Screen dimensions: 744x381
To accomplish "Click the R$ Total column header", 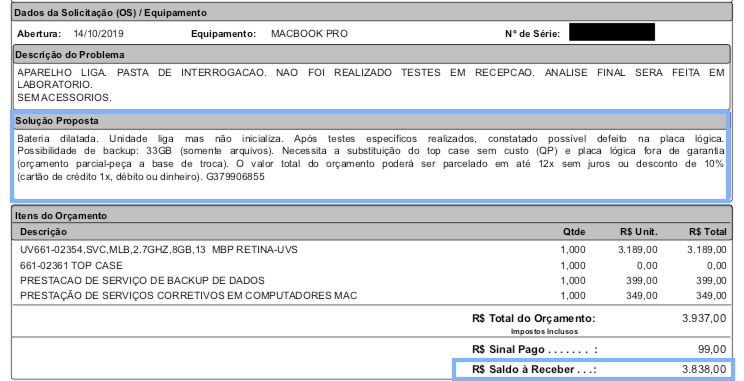I will tap(707, 232).
